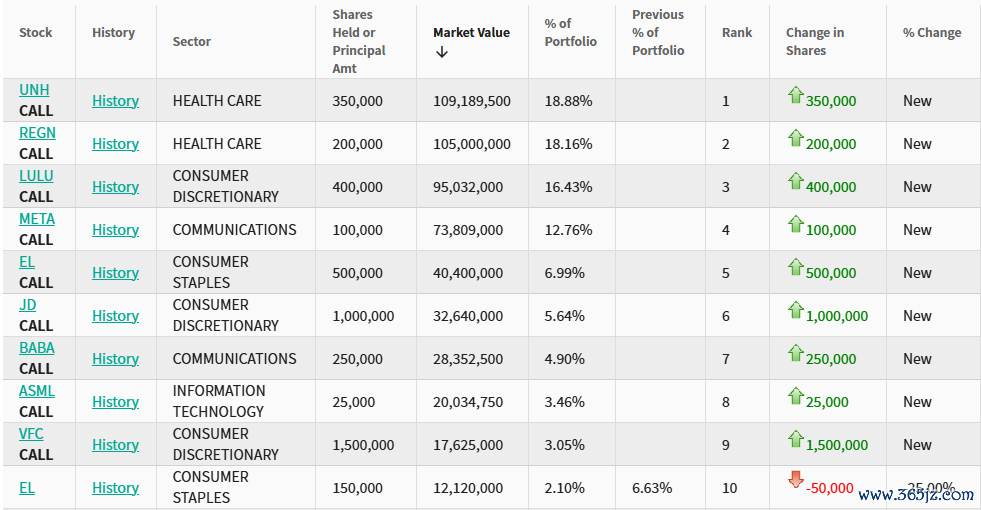Select market value 109,189,500
The image size is (981, 510).
472,101
